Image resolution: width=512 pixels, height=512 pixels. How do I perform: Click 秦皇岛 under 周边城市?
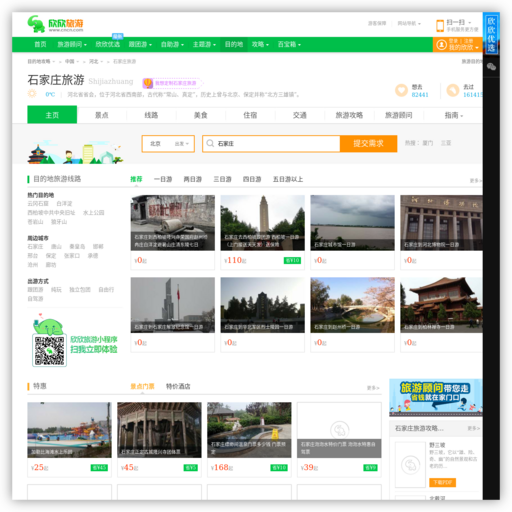coord(77,247)
